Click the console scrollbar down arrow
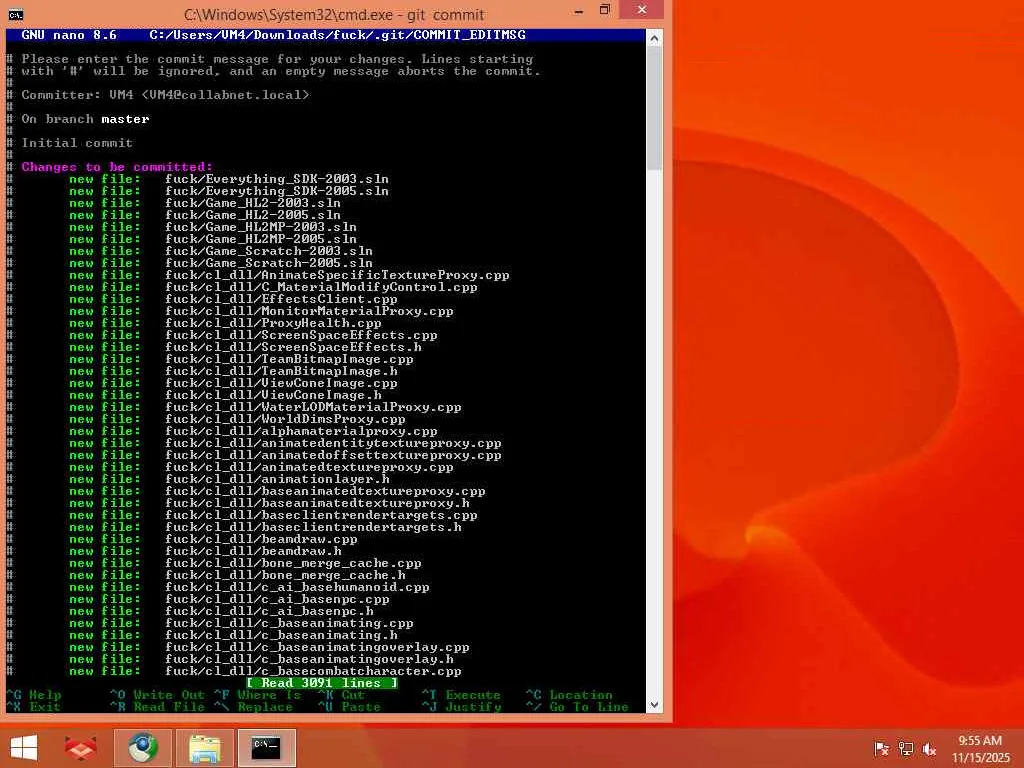The width and height of the screenshot is (1024, 768). (654, 705)
